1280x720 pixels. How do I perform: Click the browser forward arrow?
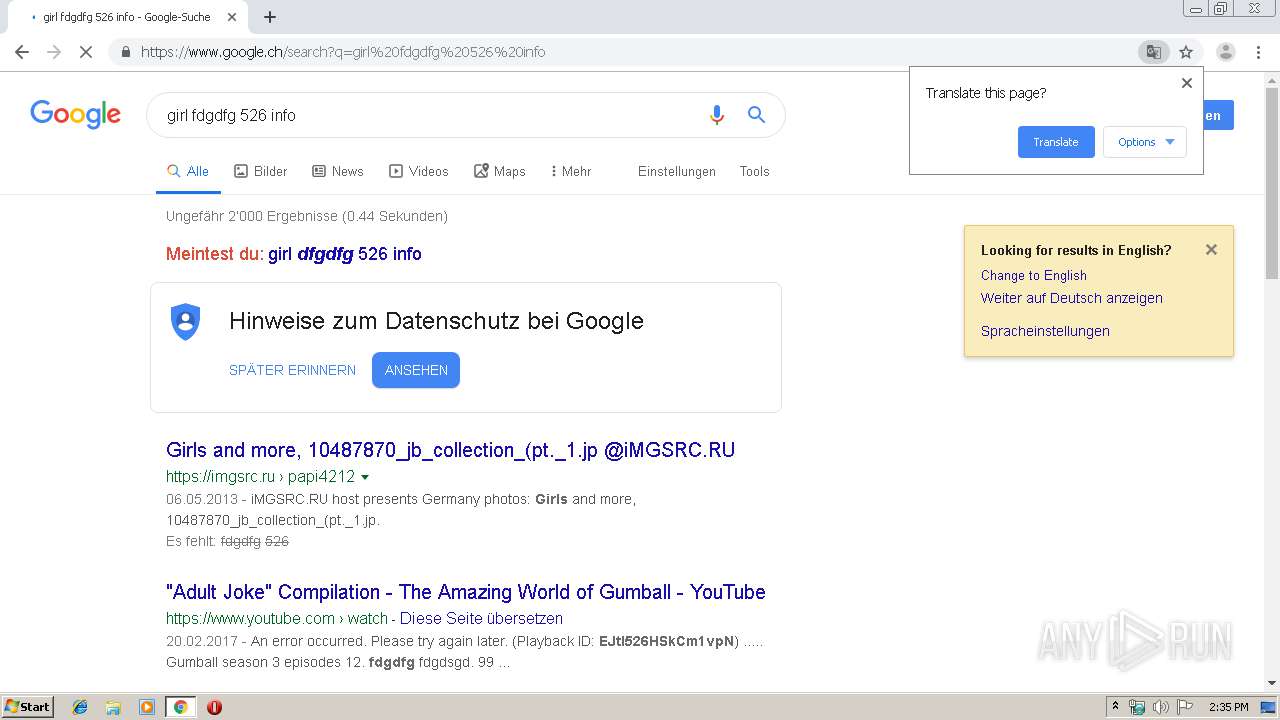coord(54,52)
